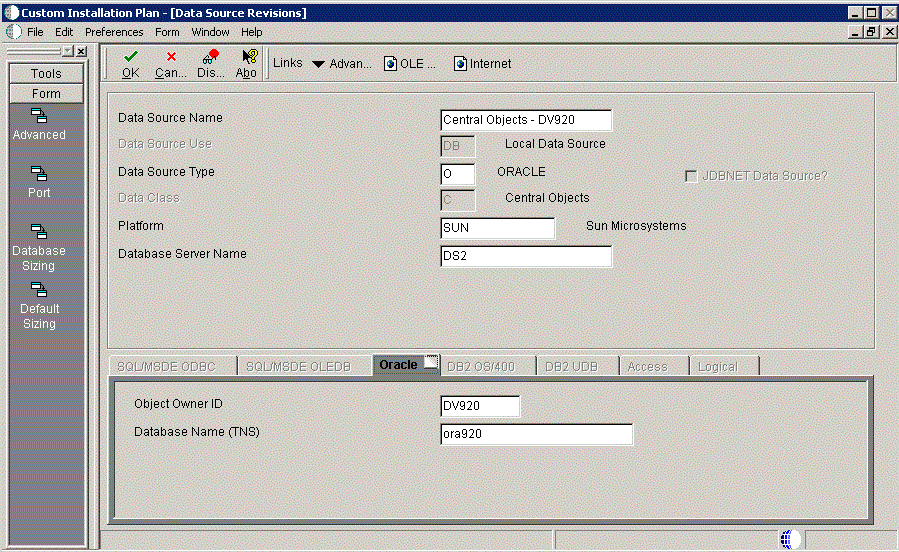Open Default Sizing sidebar icon

pos(39,290)
